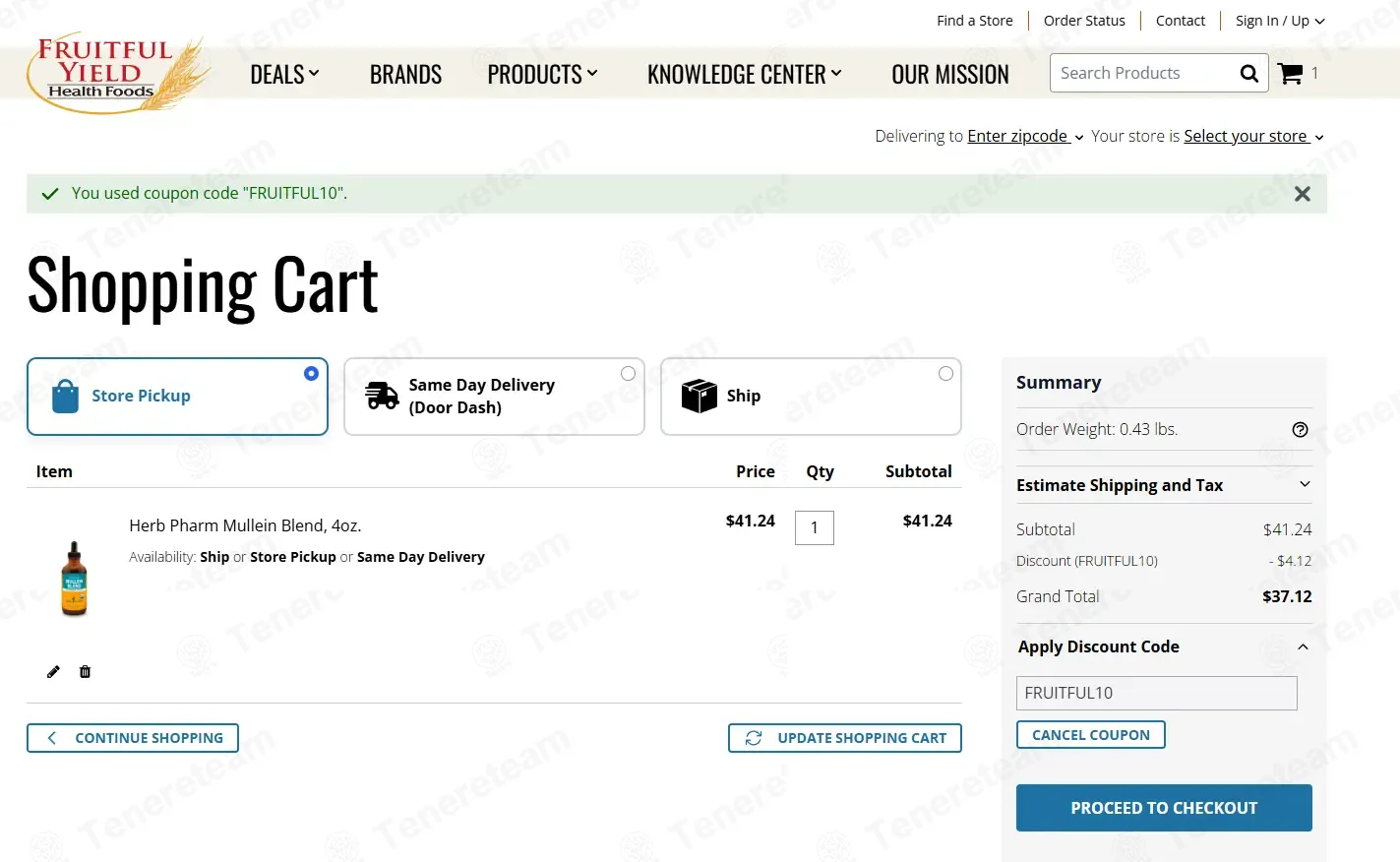Image resolution: width=1400 pixels, height=862 pixels.
Task: Click the search magnifier icon
Action: pyautogui.click(x=1249, y=73)
